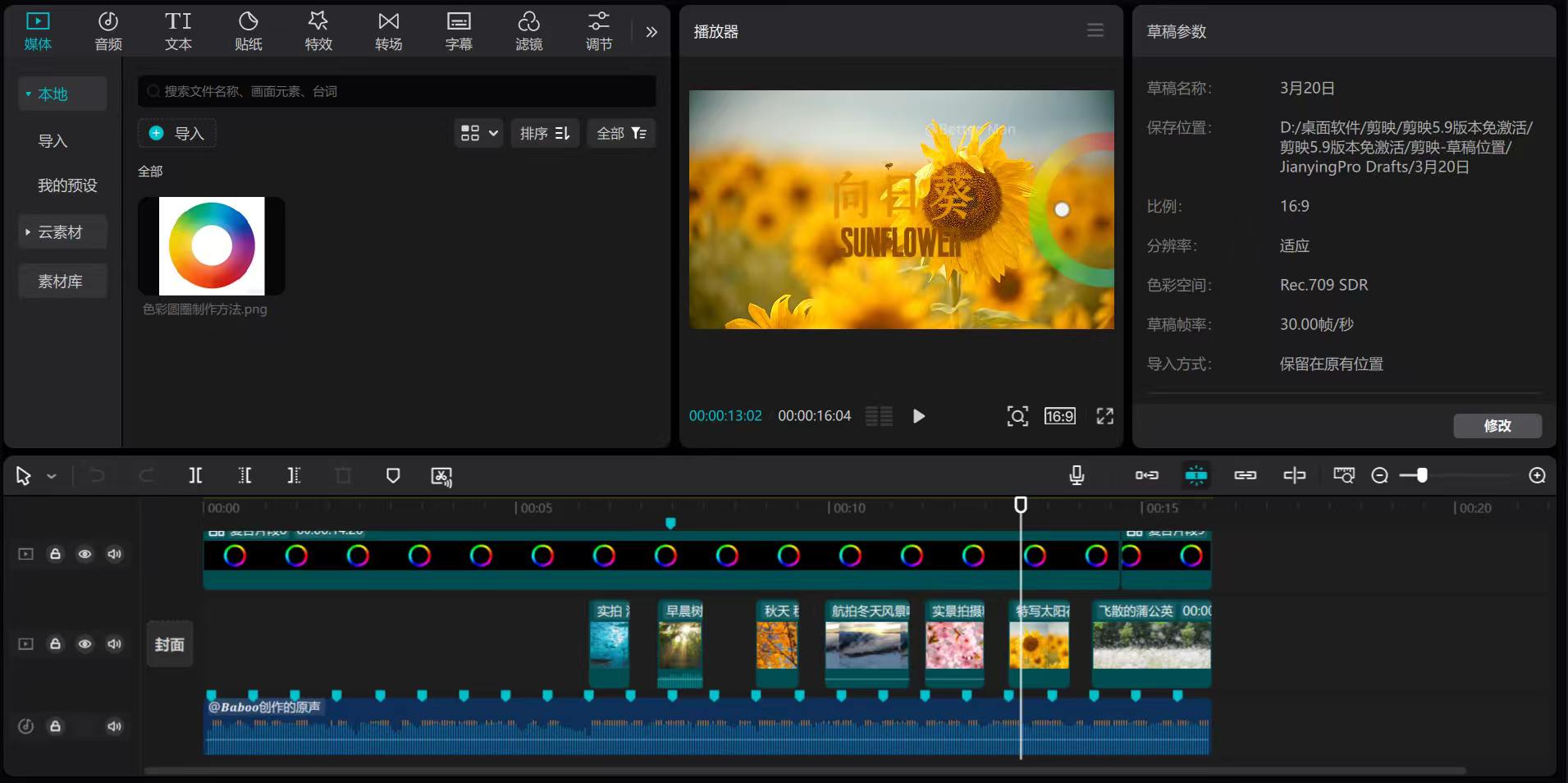Image resolution: width=1568 pixels, height=783 pixels.
Task: Click the player hamburger menu icon
Action: [1095, 31]
